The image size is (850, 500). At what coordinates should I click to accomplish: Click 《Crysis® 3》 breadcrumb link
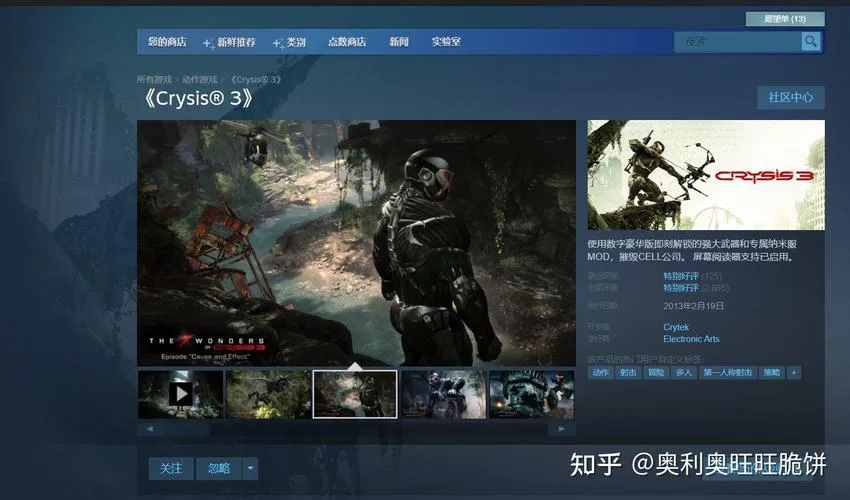click(255, 80)
